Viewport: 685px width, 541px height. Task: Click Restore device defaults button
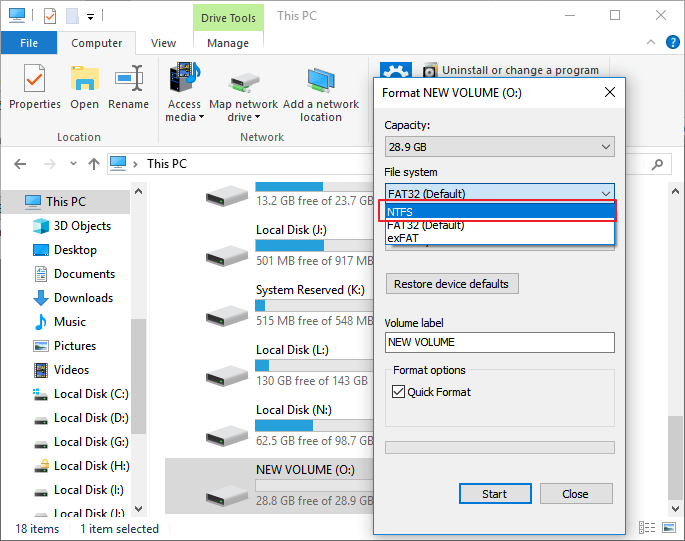[x=452, y=284]
